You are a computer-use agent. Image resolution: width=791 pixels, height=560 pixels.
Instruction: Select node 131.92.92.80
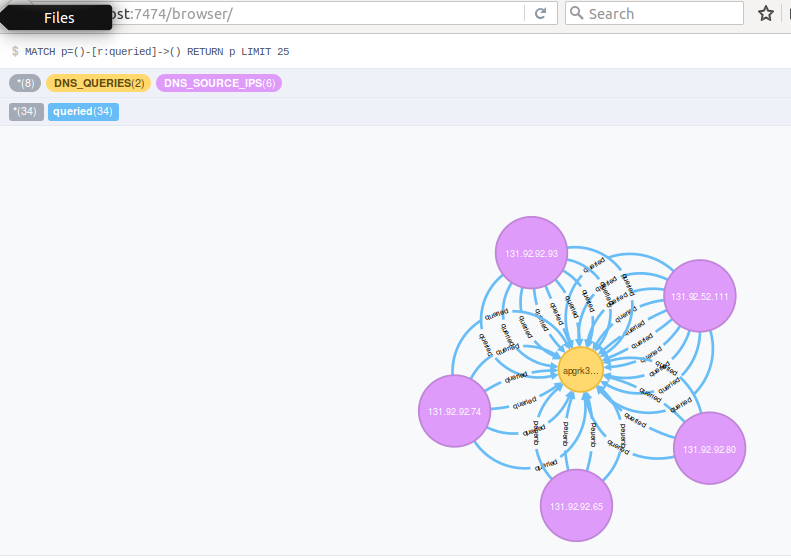(709, 449)
